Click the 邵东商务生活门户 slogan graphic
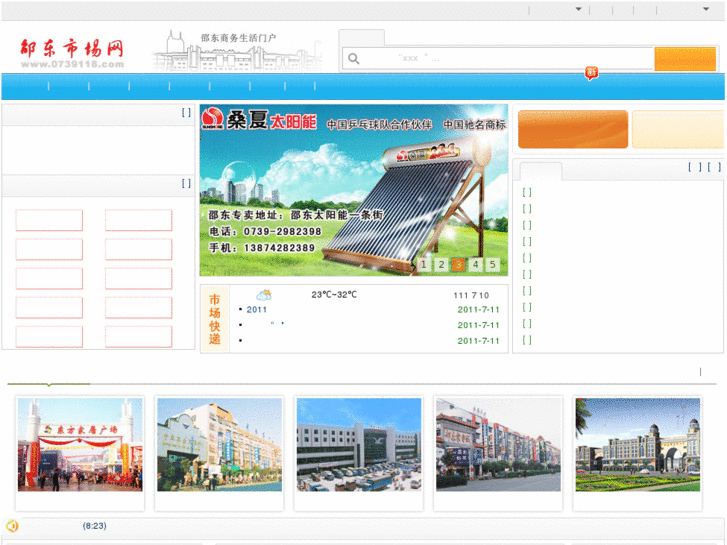The width and height of the screenshot is (727, 545). [237, 51]
